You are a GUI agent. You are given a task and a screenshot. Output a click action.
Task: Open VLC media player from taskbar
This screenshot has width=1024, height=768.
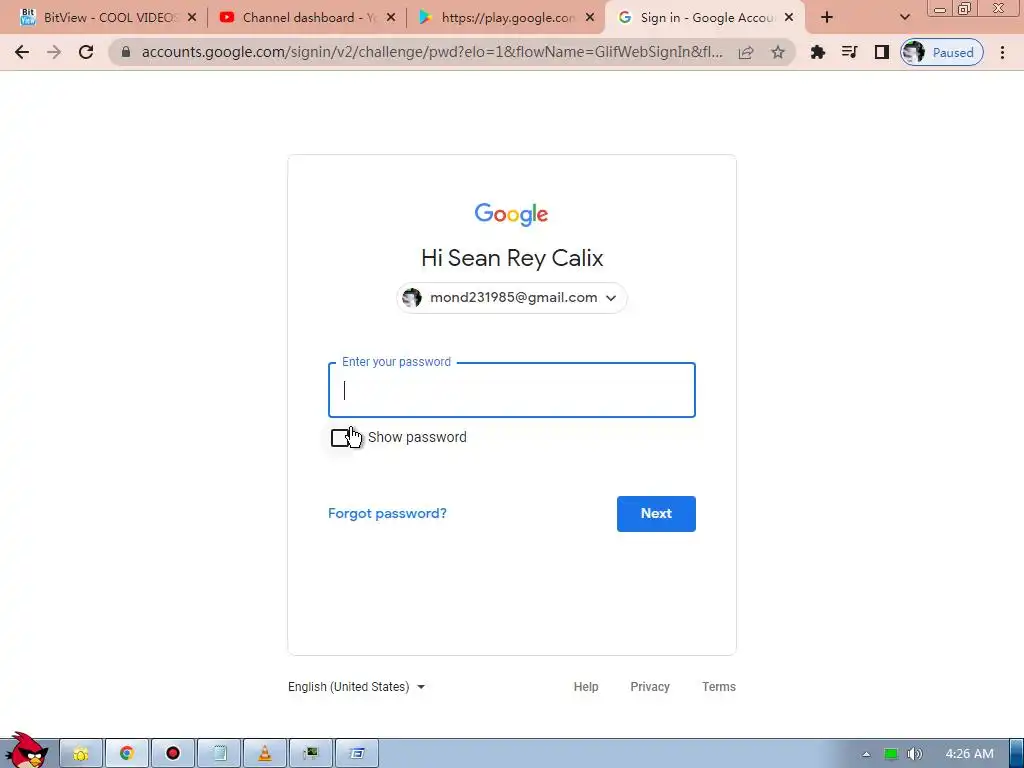tap(265, 754)
